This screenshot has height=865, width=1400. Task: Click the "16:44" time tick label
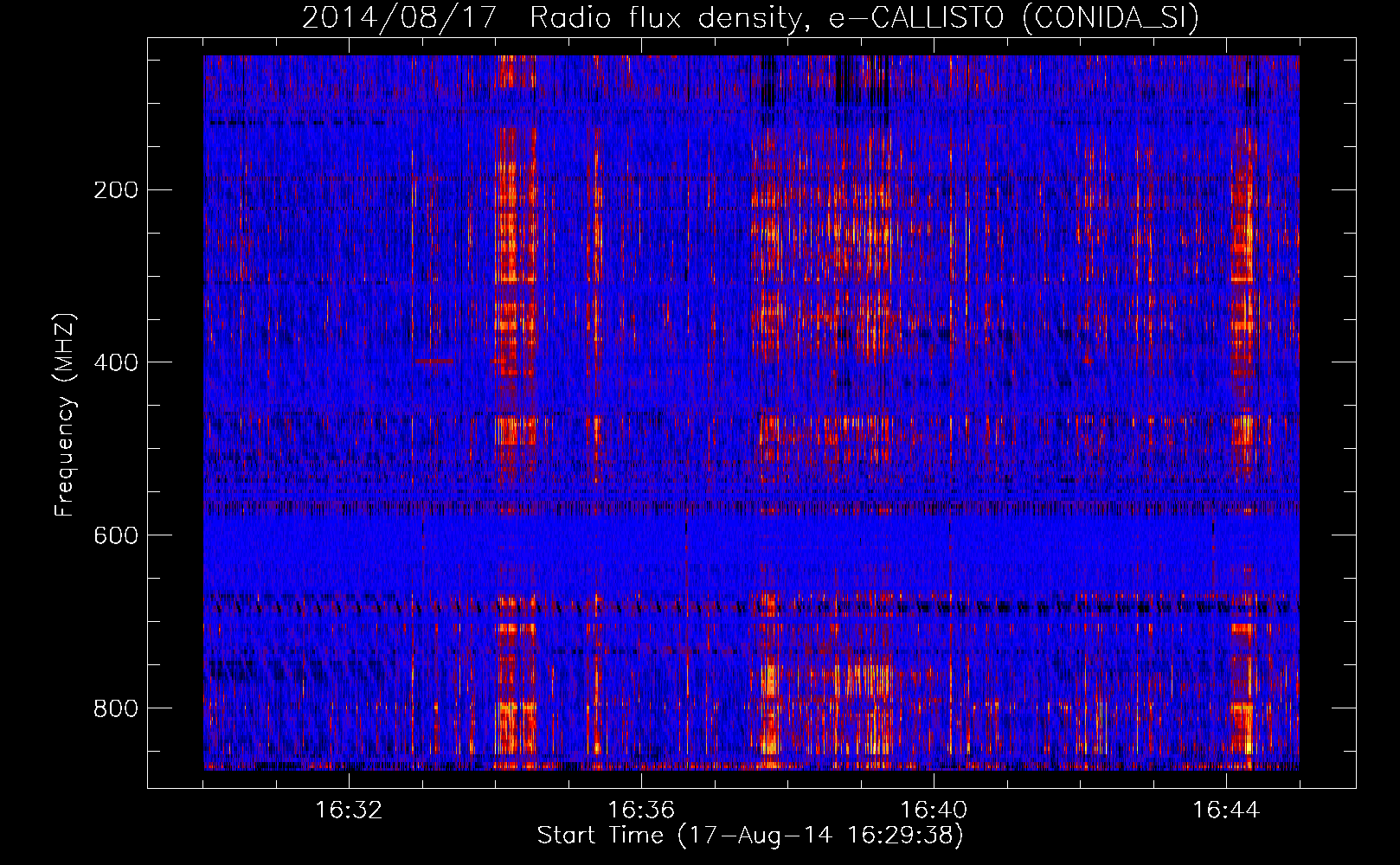1226,811
